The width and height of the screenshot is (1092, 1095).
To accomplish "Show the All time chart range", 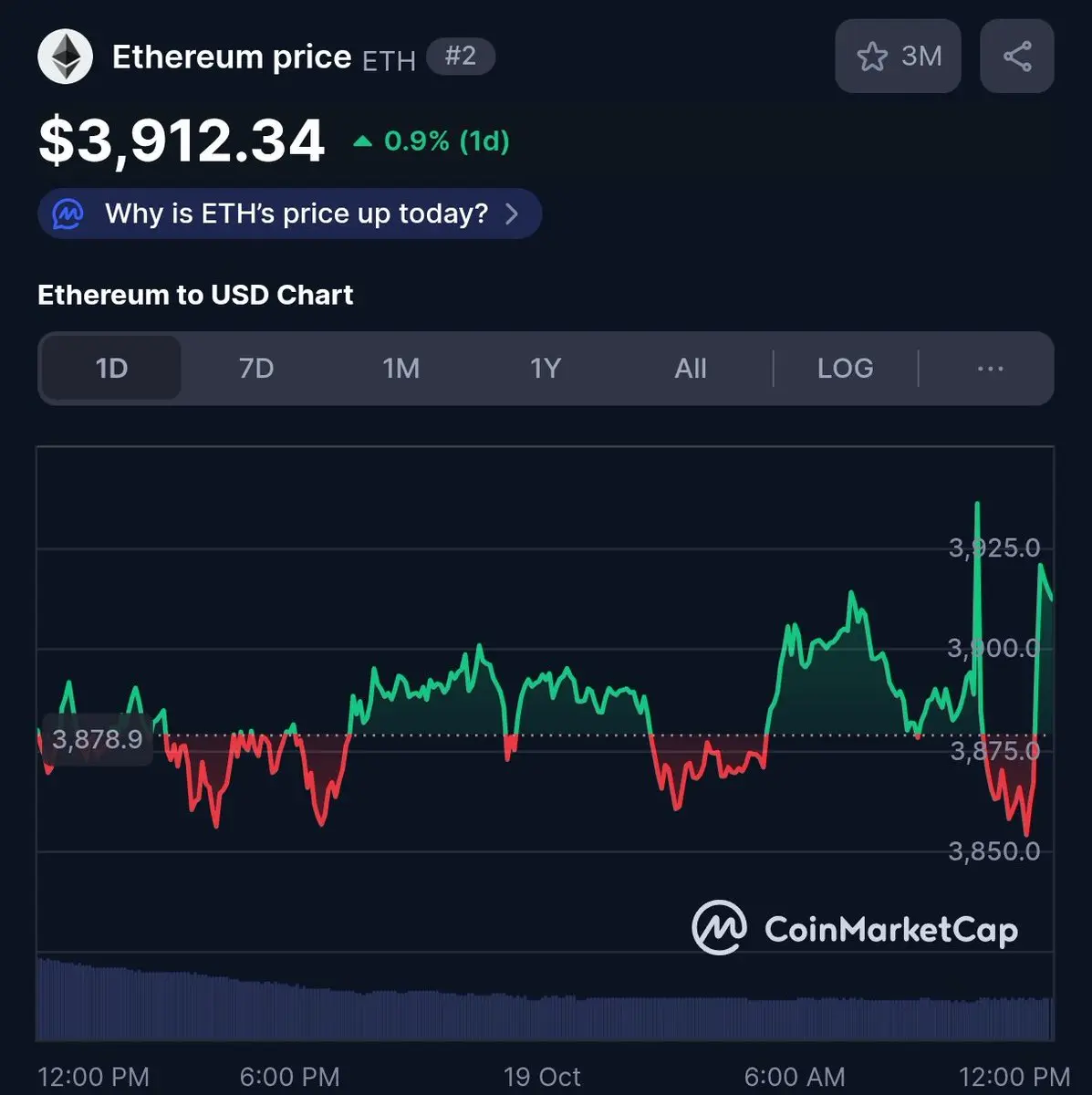I will click(691, 369).
